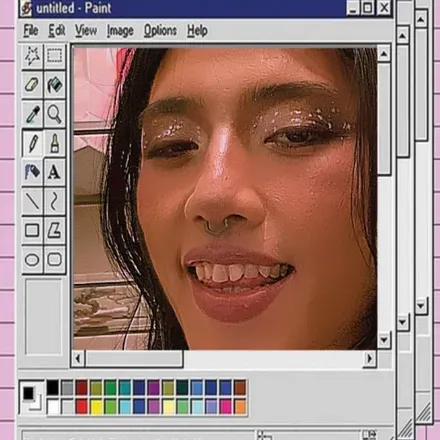Click the horizontal scrollbar right arrow
Viewport: 440px width, 440px height.
[369, 359]
